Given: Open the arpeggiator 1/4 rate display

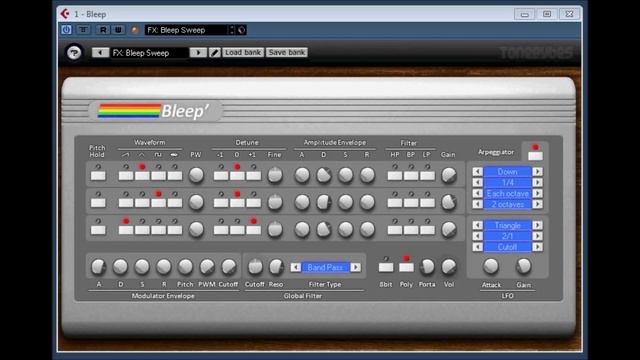Looking at the screenshot, I should 507,182.
